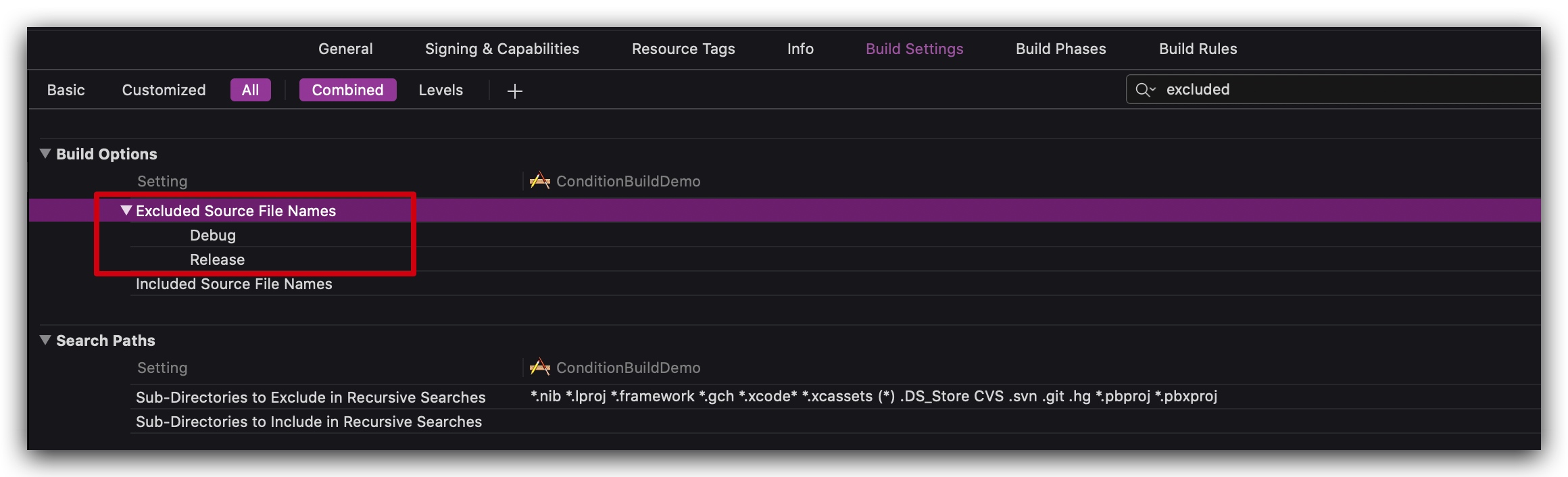Image resolution: width=1568 pixels, height=477 pixels.
Task: Switch to Levels view mode
Action: click(441, 90)
